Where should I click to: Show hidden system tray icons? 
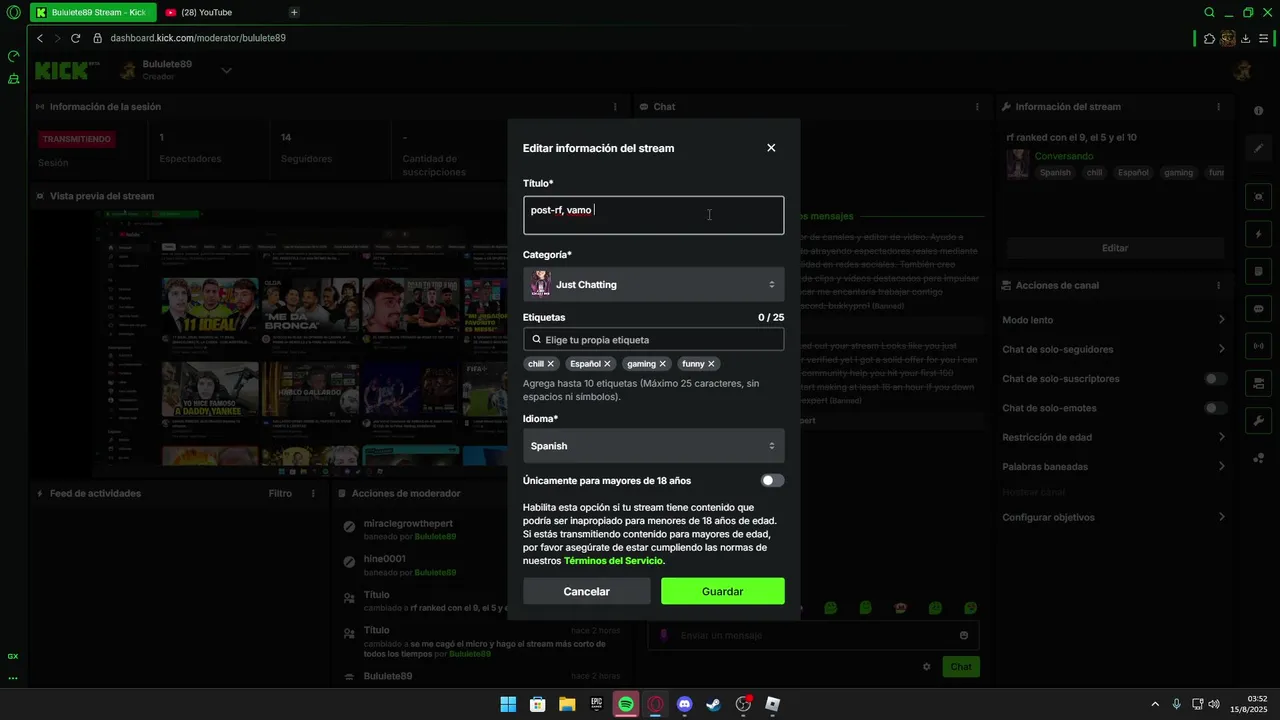pos(1155,704)
